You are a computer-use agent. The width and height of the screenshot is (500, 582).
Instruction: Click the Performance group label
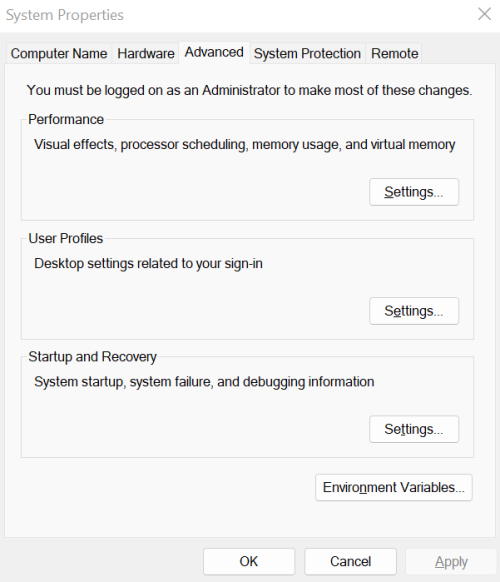66,120
